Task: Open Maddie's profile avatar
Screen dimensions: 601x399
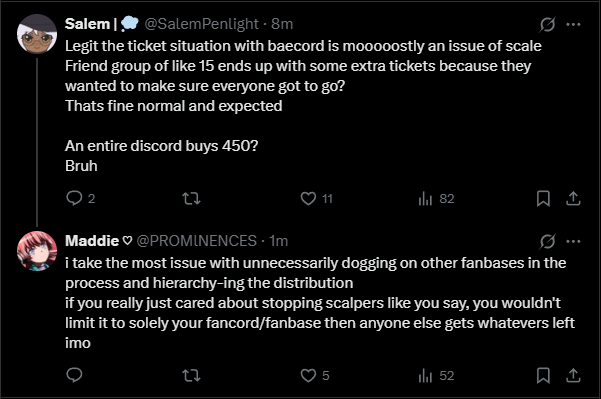Action: point(37,251)
